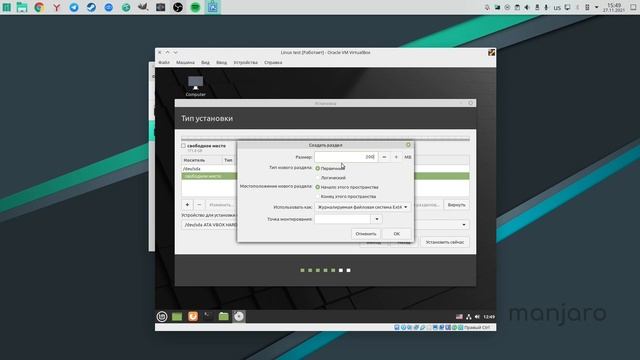Choose Конец этого пространства radio
The width and height of the screenshot is (640, 360).
[x=318, y=196]
